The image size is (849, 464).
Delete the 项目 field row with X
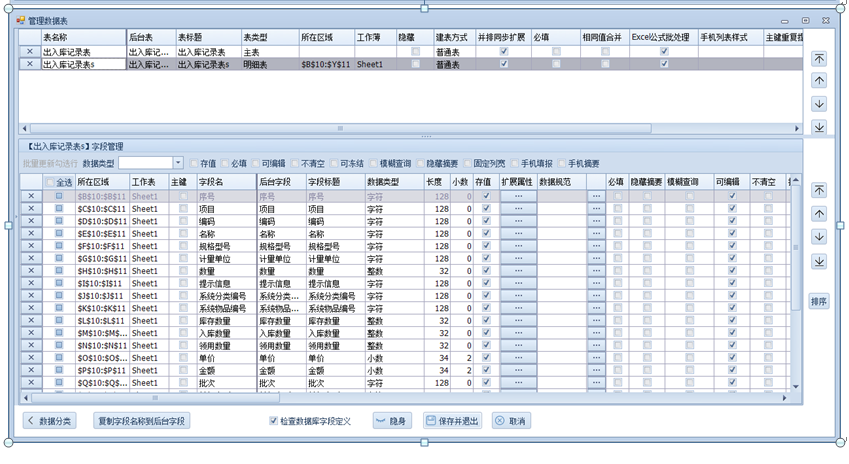(31, 209)
